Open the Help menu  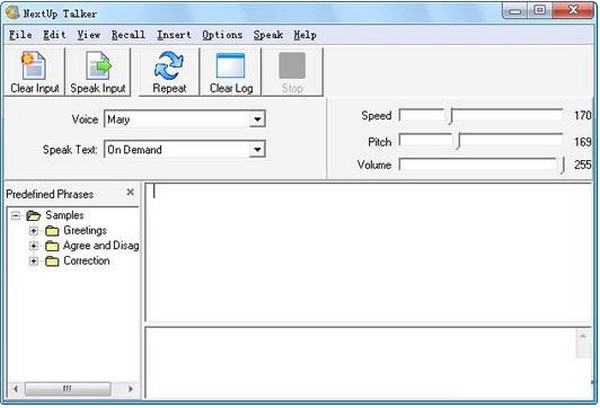pyautogui.click(x=305, y=35)
